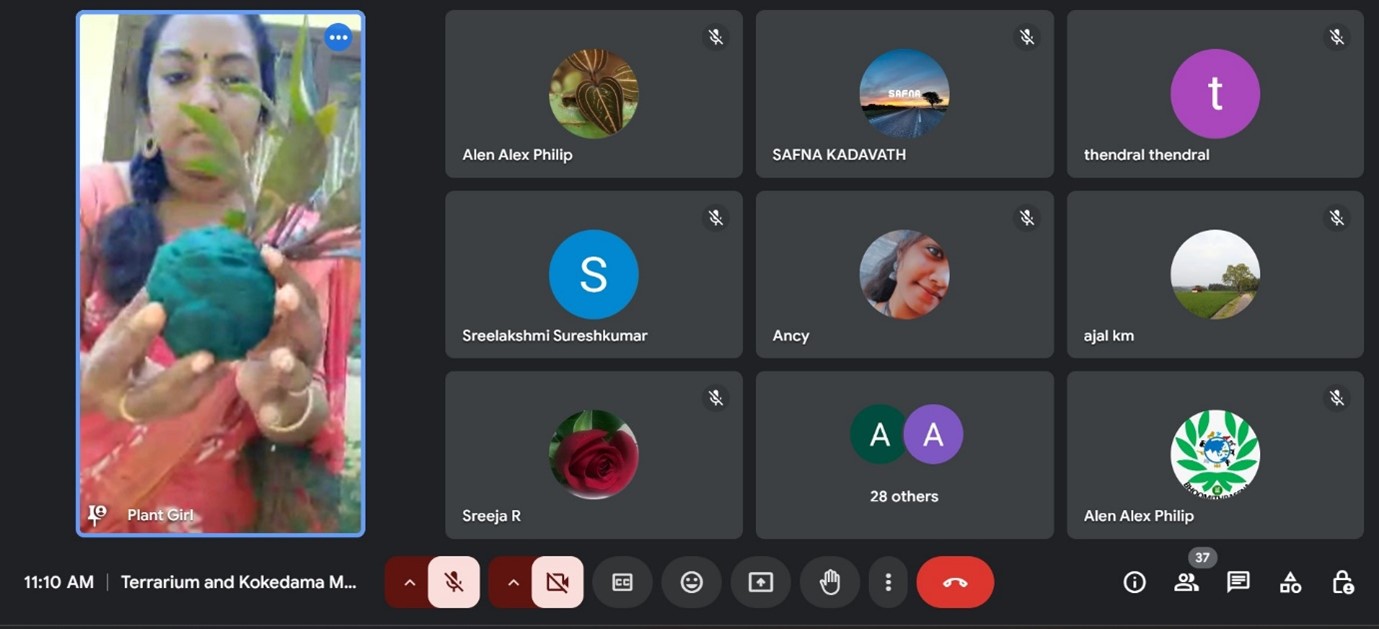This screenshot has width=1379, height=629.
Task: Open the emoji reactions picker
Action: click(691, 582)
